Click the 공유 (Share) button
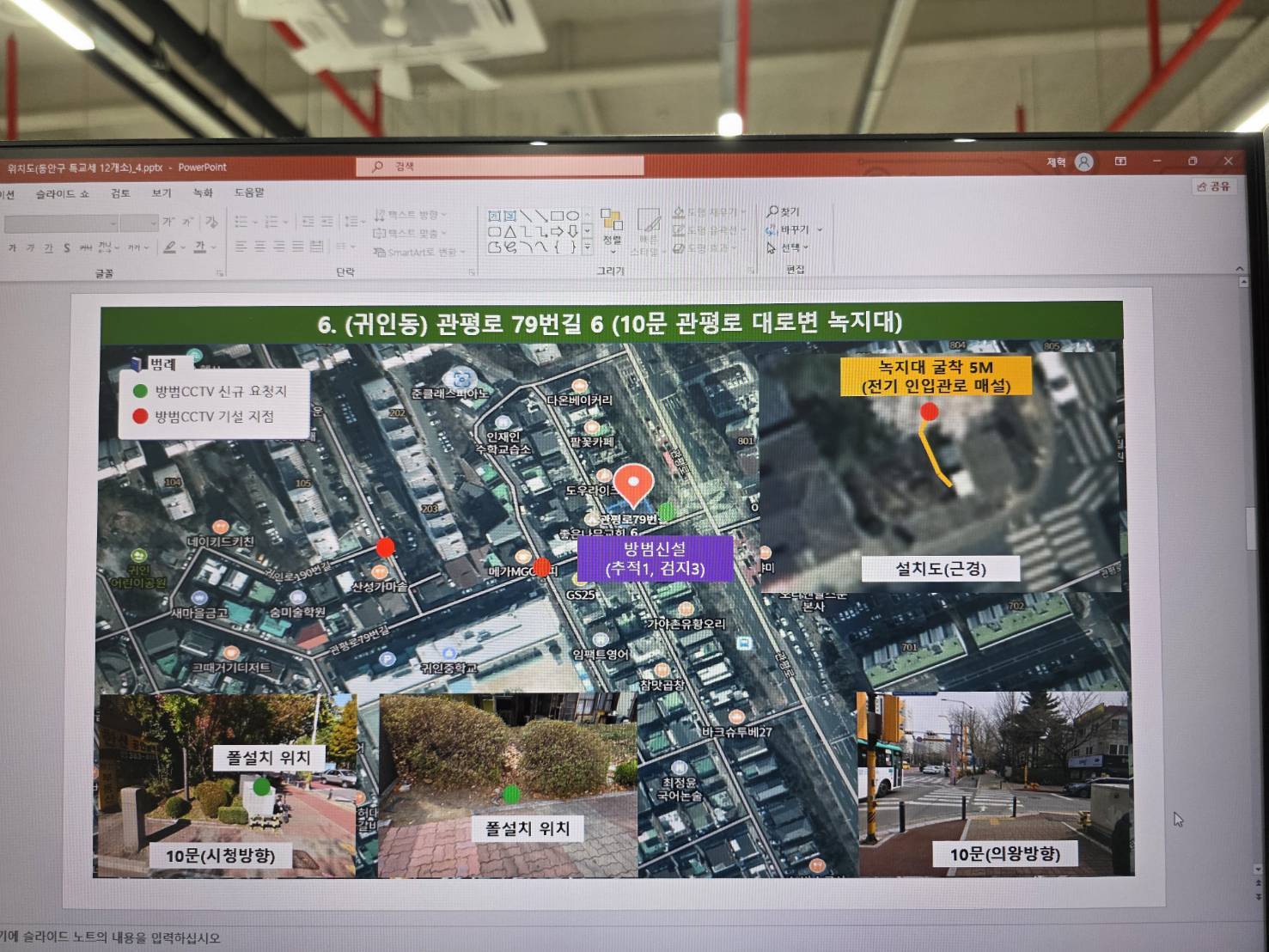The image size is (1269, 952). tap(1213, 186)
